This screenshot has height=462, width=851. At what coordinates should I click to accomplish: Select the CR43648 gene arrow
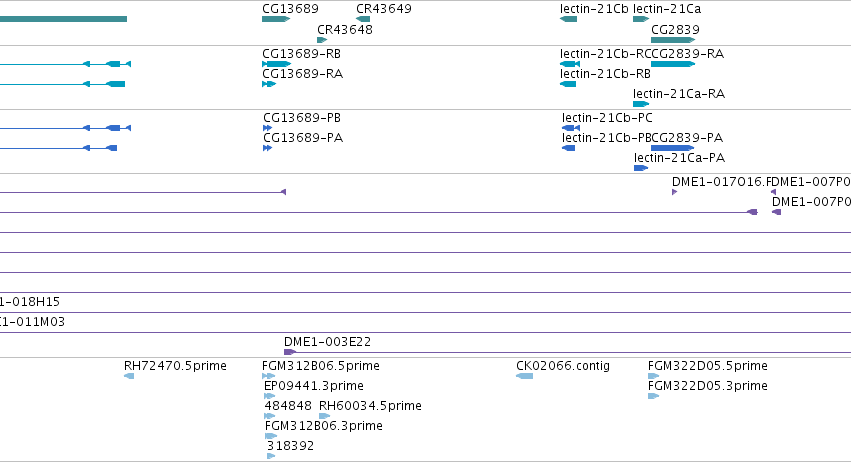click(322, 40)
